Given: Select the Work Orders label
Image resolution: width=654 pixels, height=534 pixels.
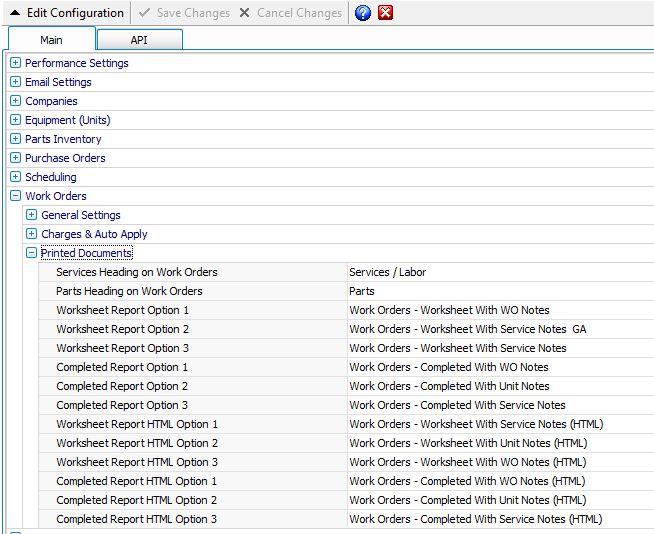Looking at the screenshot, I should (x=56, y=196).
